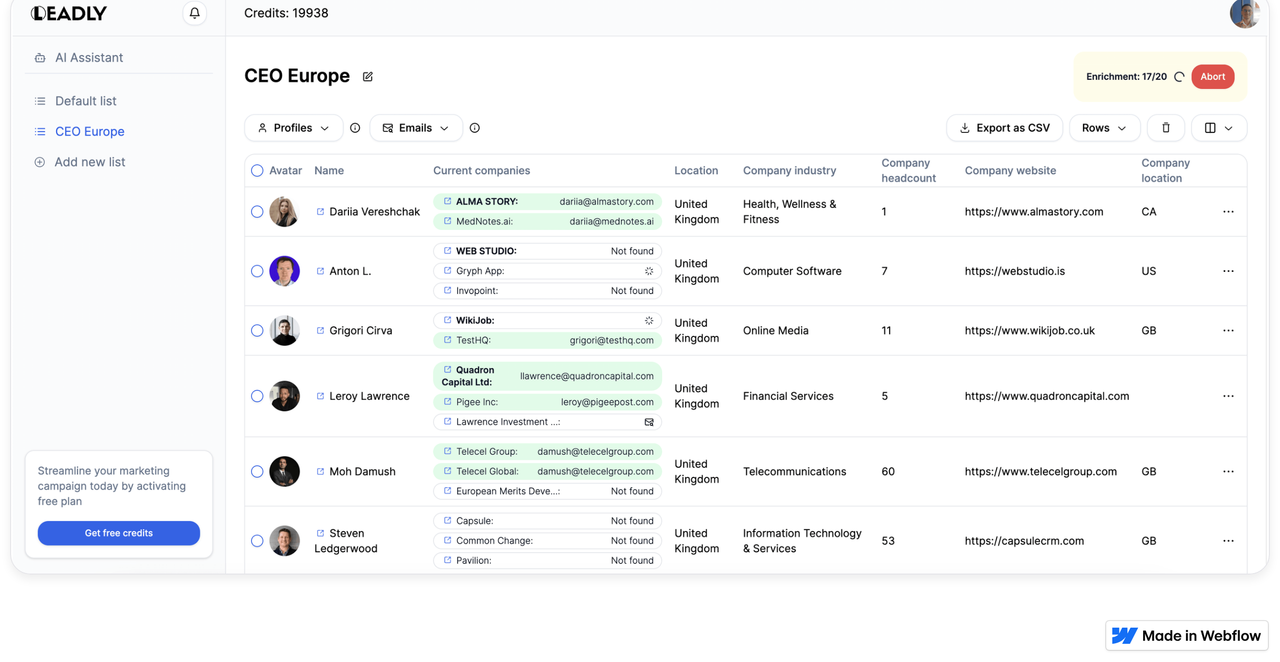
Task: Click the edit icon next to CEO Europe title
Action: click(368, 77)
